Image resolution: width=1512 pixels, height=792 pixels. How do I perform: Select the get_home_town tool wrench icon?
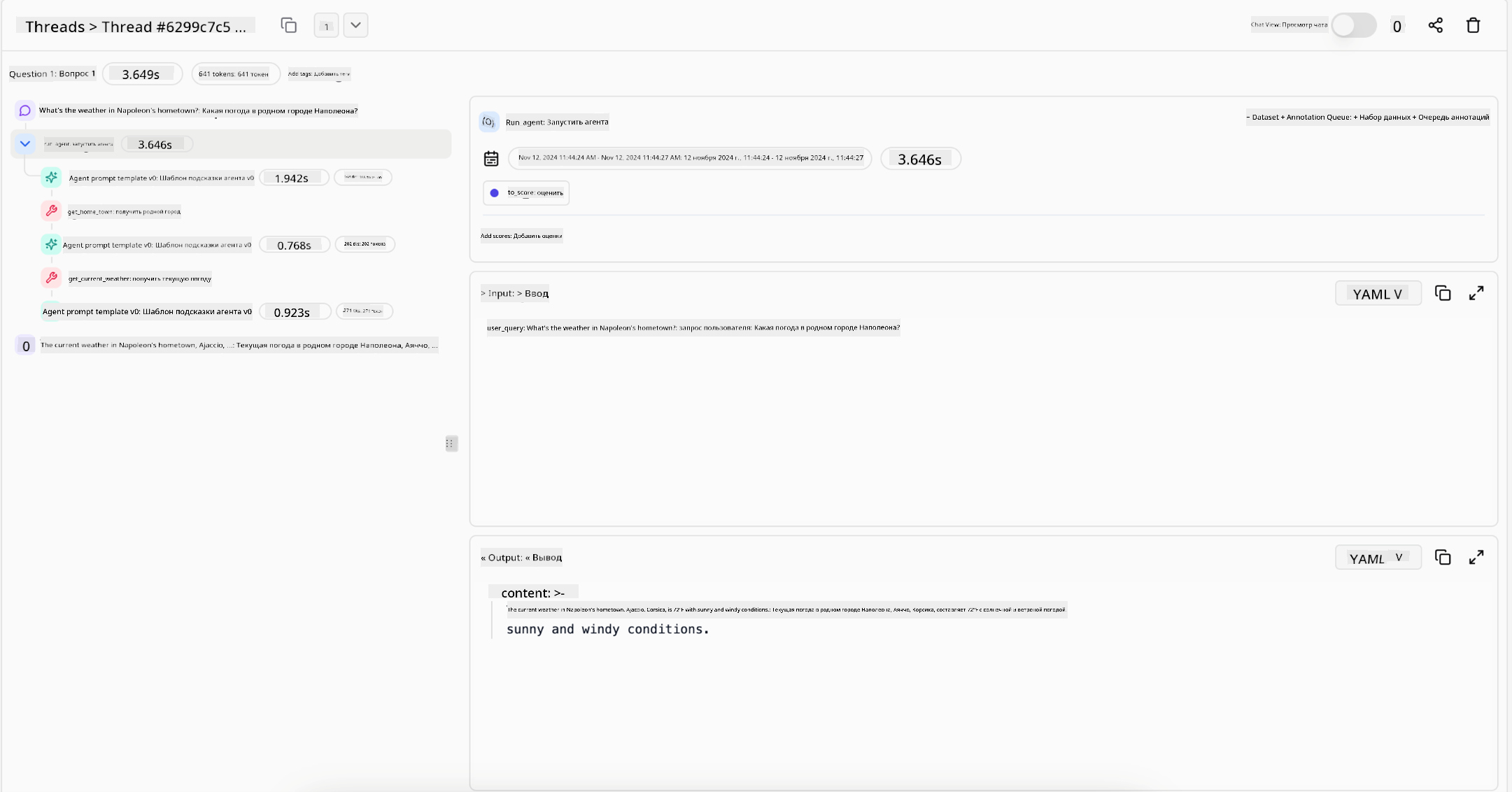coord(51,211)
